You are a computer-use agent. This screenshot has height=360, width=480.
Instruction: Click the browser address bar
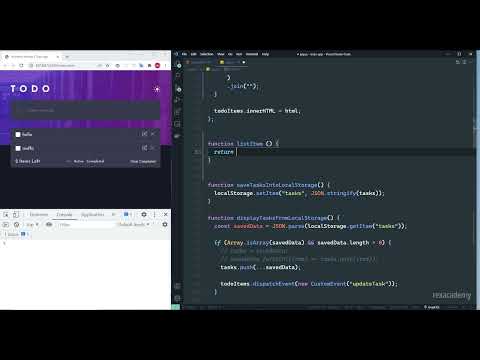[63, 66]
